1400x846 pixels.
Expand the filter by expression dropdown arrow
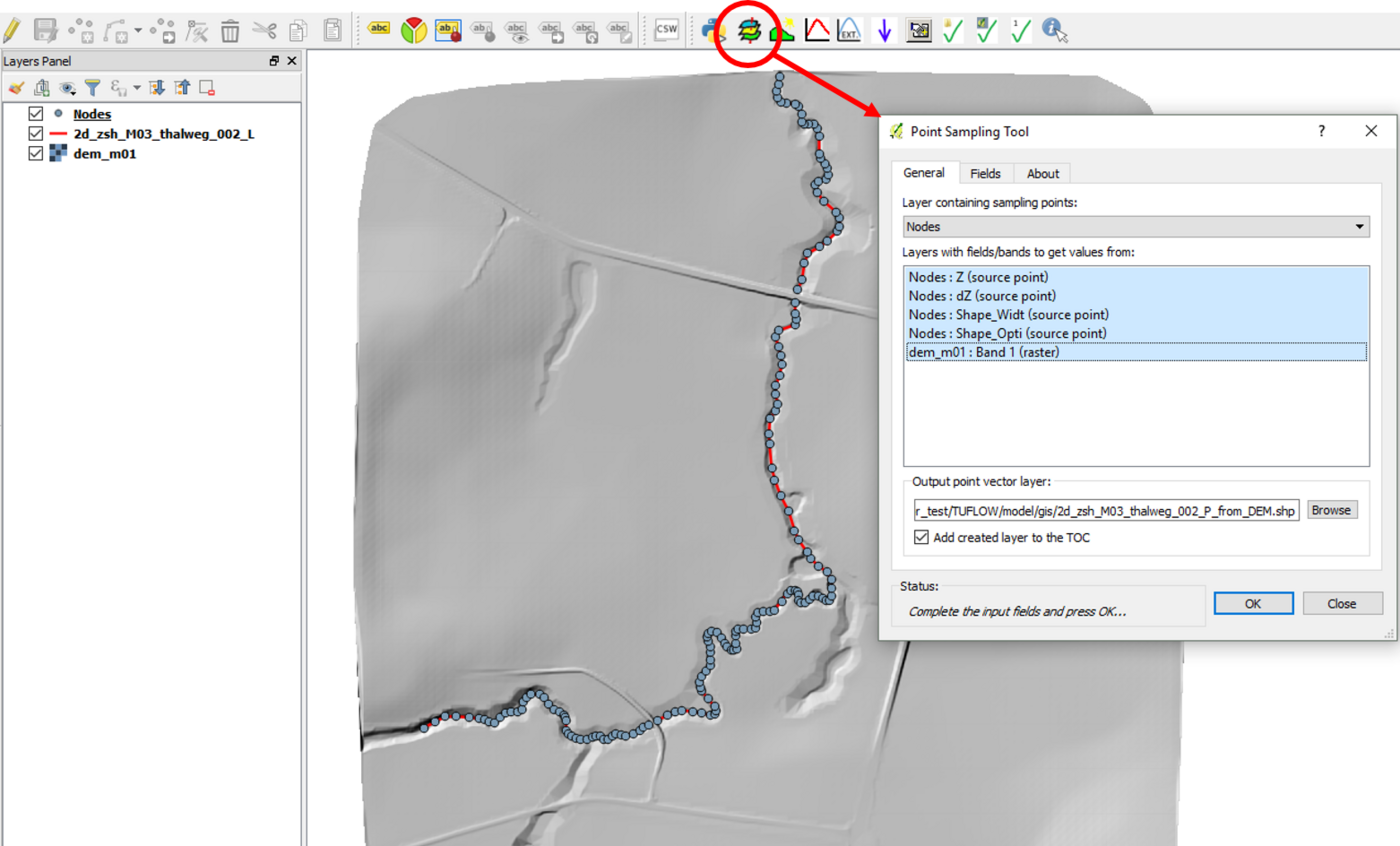pos(138,88)
